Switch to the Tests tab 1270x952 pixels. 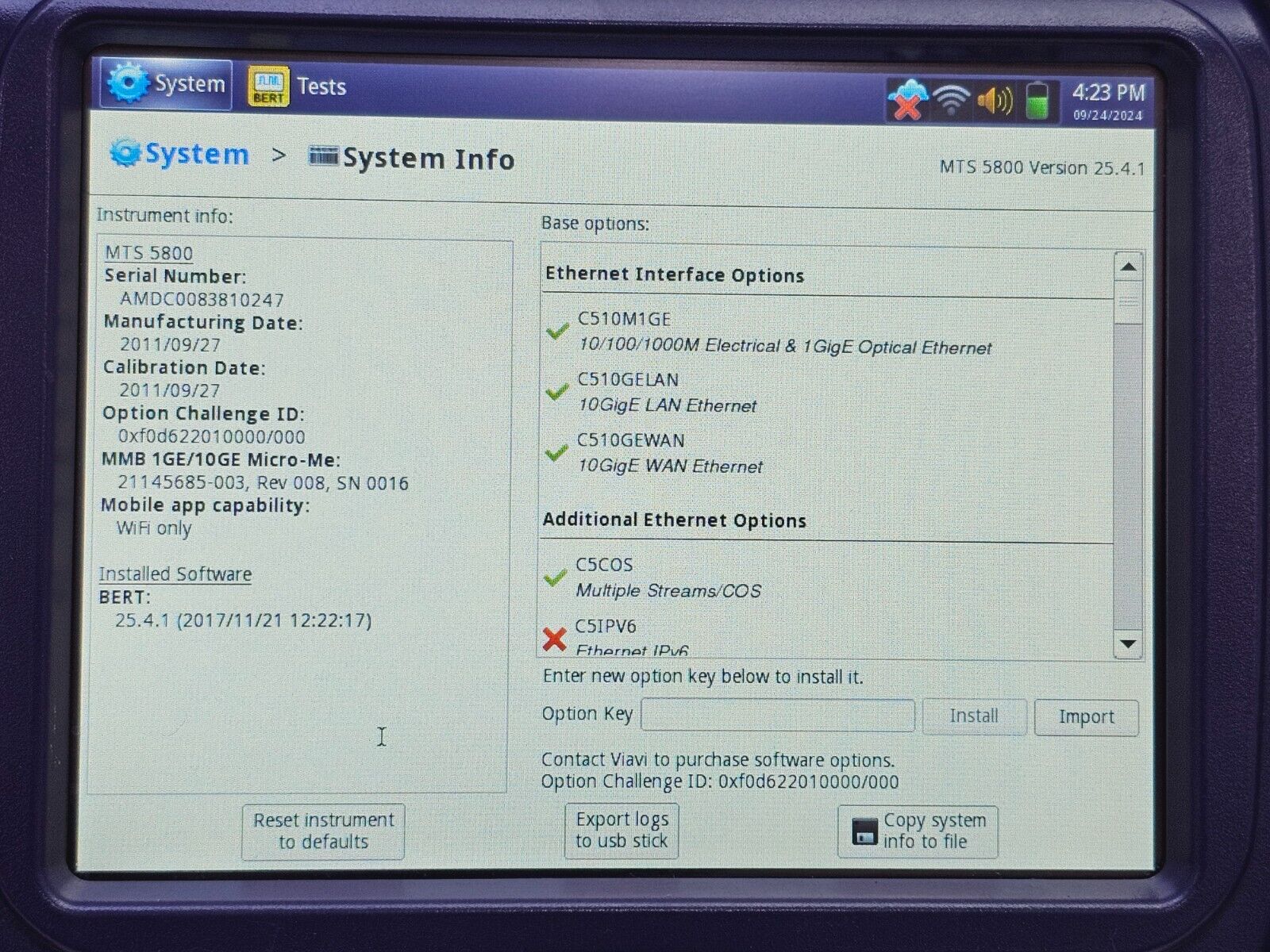pos(320,87)
